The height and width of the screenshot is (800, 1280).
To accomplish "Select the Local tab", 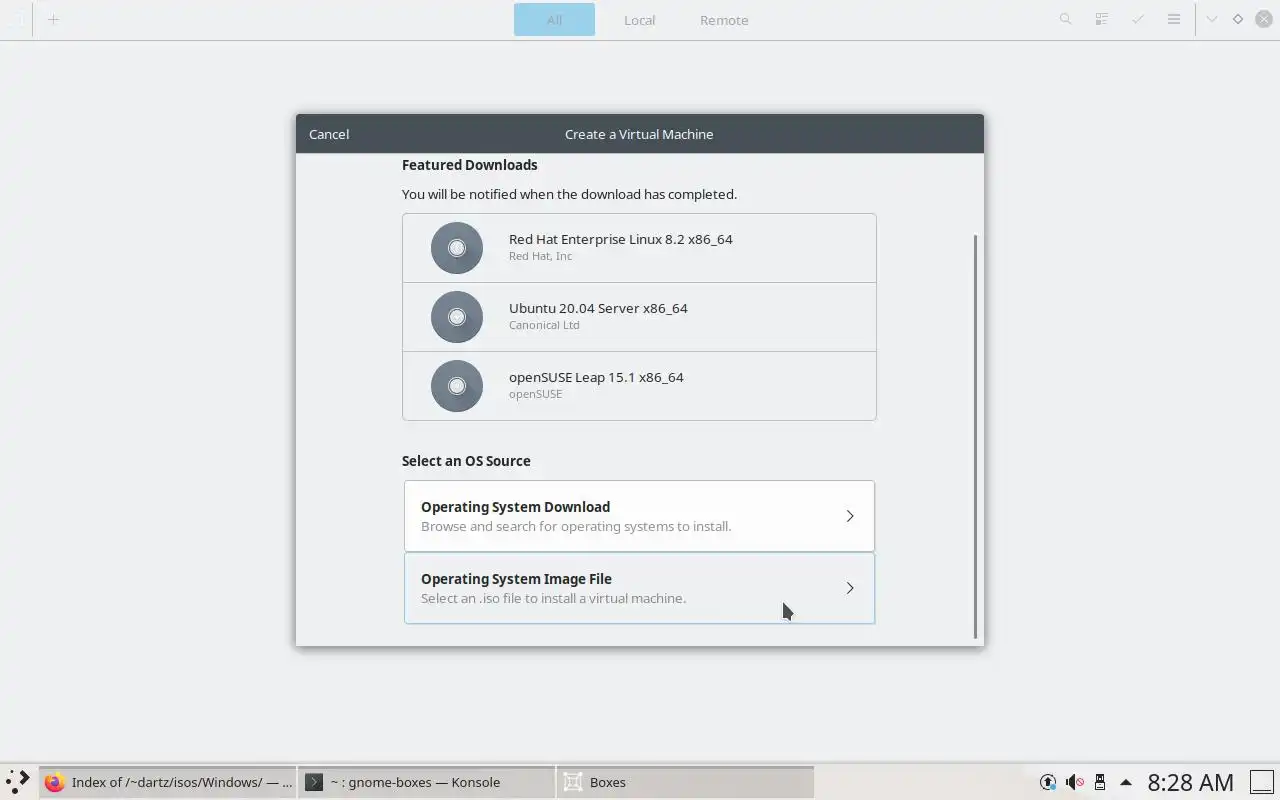I will click(x=639, y=19).
